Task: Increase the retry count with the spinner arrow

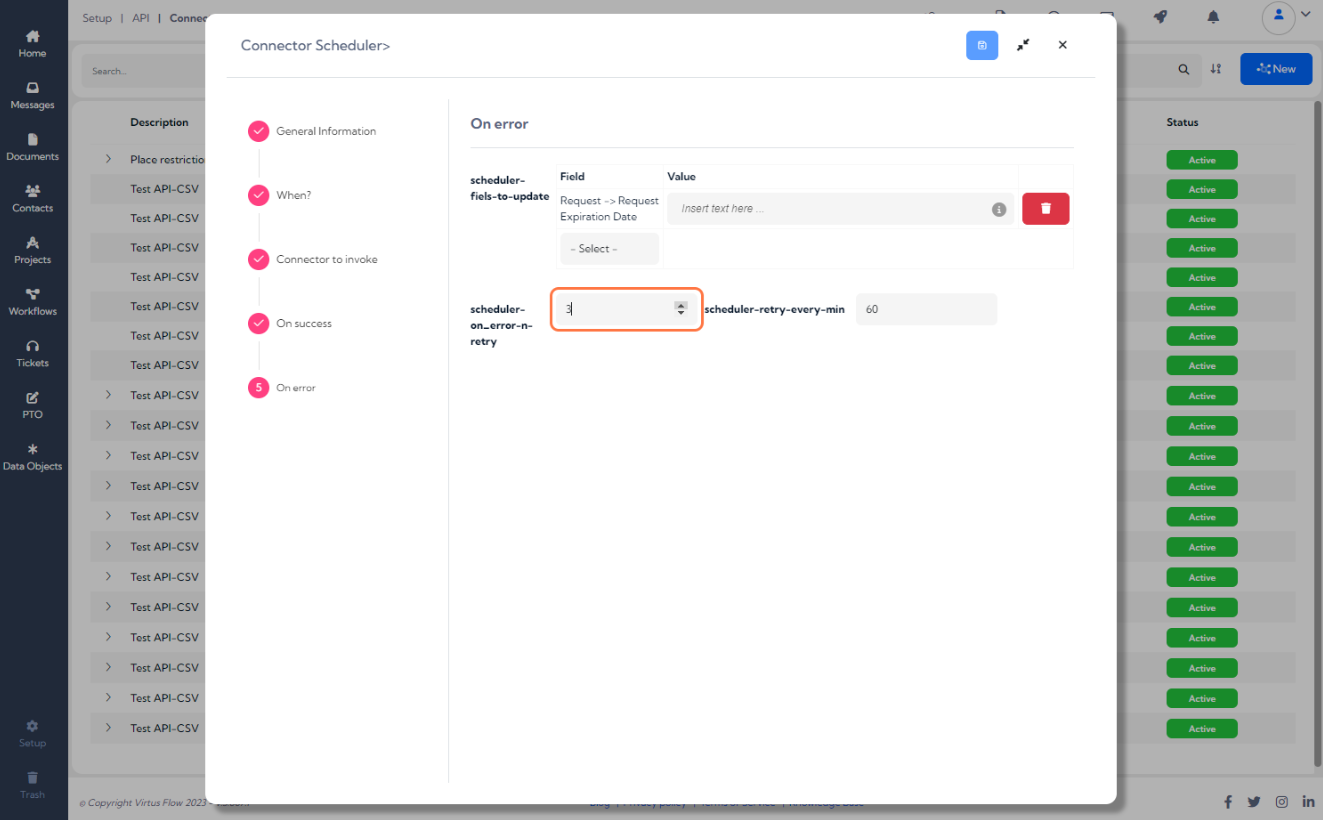Action: pos(681,305)
